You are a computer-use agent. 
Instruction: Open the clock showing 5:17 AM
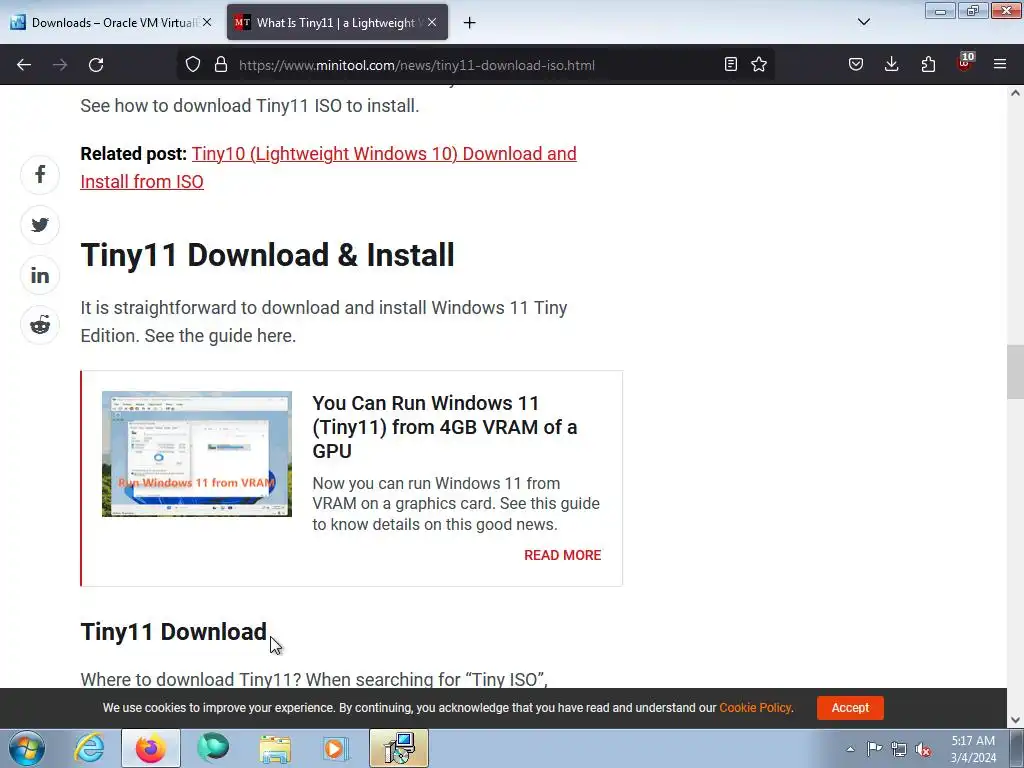[973, 748]
